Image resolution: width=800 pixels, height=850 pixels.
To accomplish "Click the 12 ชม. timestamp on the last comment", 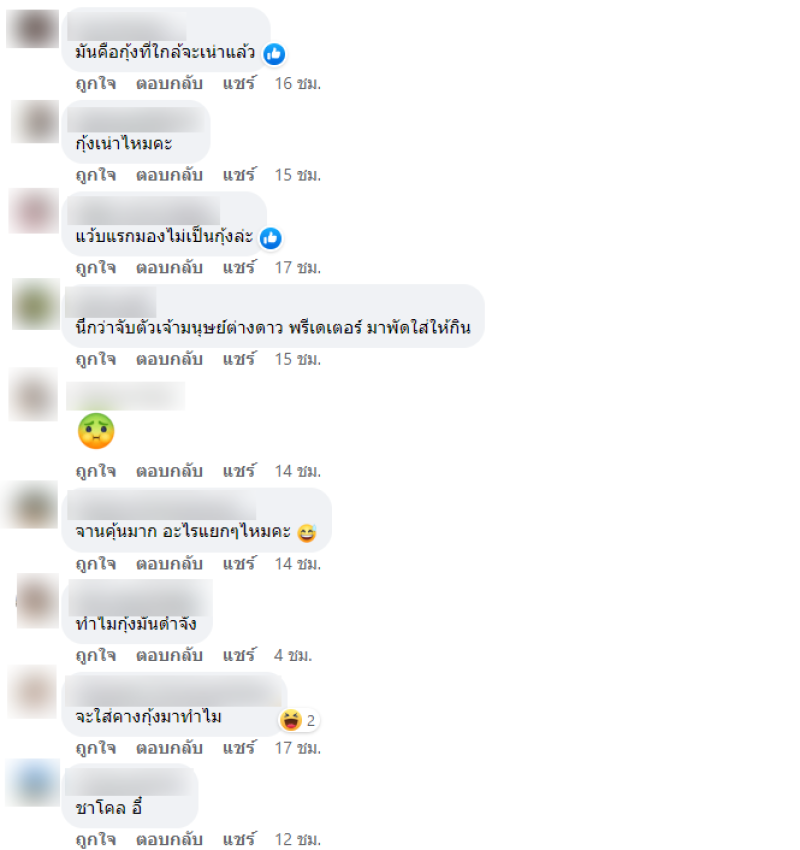I will click(298, 839).
